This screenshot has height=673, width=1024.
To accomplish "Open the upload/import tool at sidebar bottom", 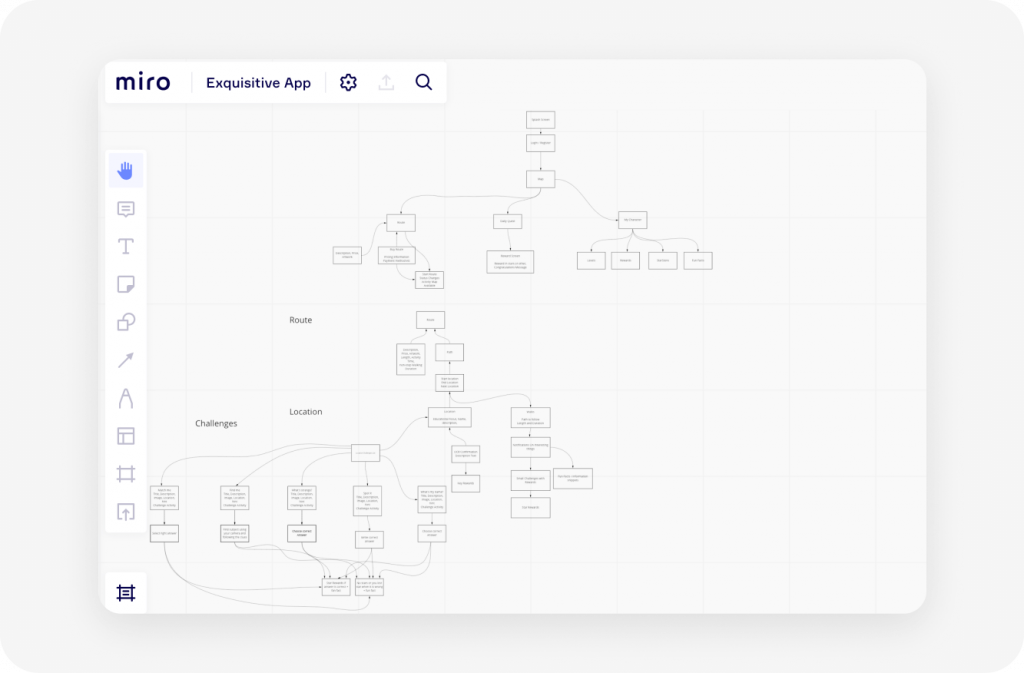I will pos(126,513).
